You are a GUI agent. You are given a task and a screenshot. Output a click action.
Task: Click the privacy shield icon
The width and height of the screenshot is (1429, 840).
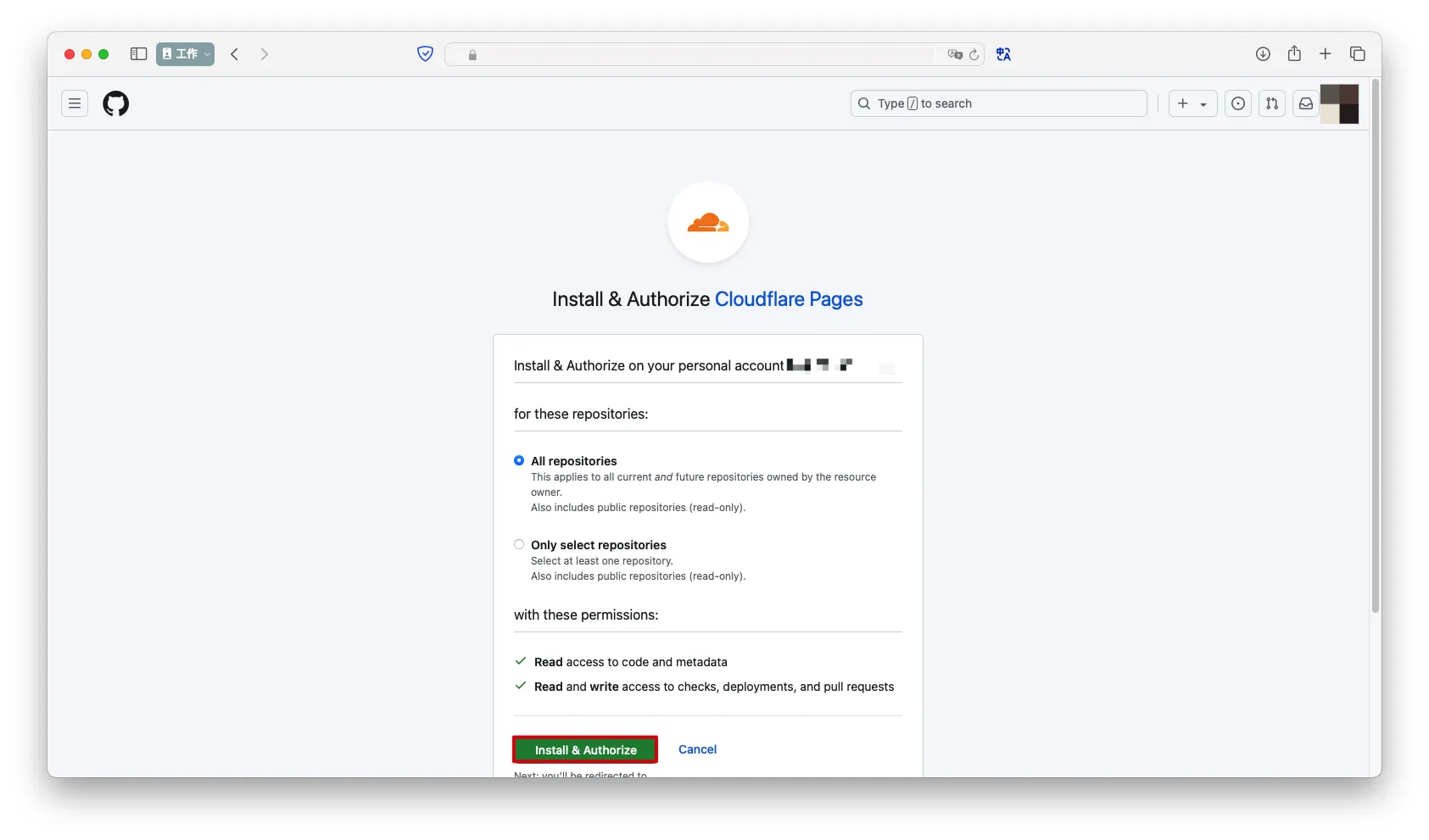pos(426,54)
